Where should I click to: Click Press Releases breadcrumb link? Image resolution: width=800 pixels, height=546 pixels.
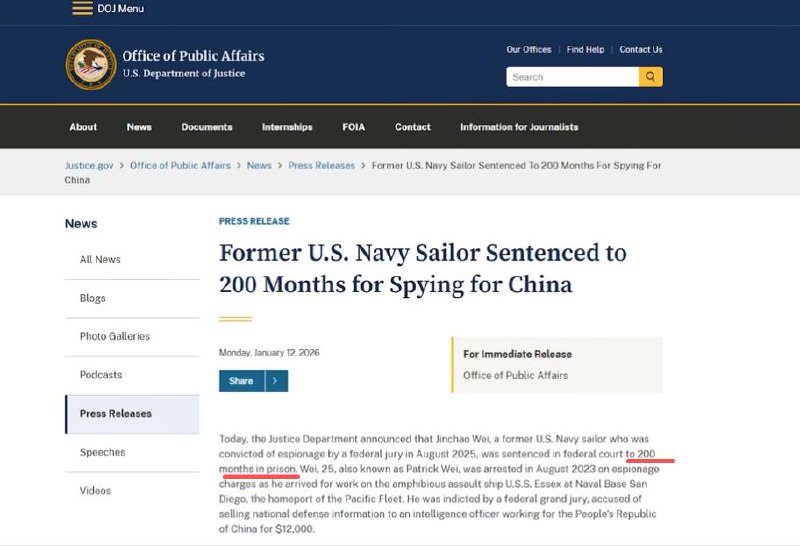321,165
